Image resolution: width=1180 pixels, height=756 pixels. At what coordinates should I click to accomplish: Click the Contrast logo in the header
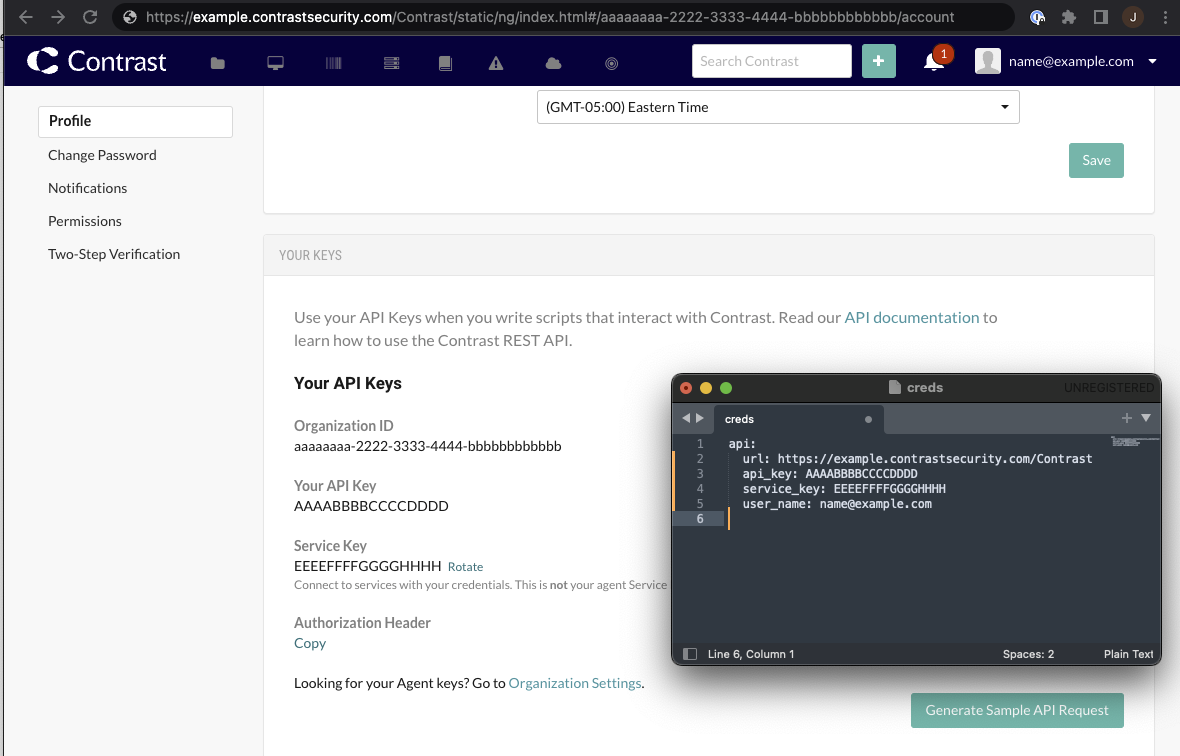point(96,62)
